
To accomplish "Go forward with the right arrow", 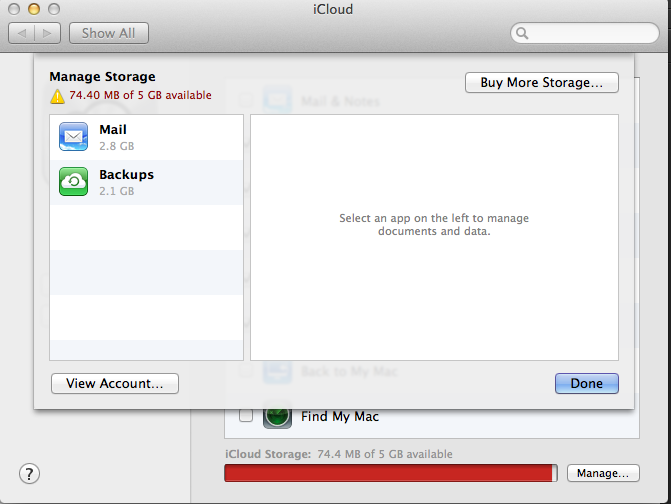I will tap(48, 33).
